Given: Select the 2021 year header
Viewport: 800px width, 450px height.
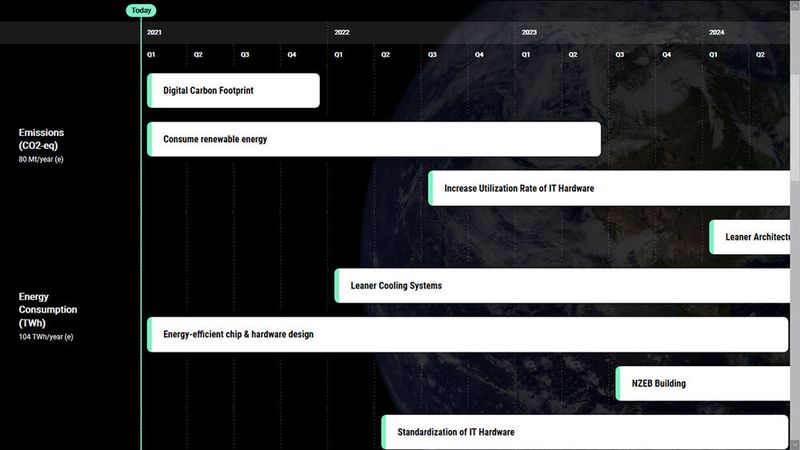Looking at the screenshot, I should click(154, 32).
